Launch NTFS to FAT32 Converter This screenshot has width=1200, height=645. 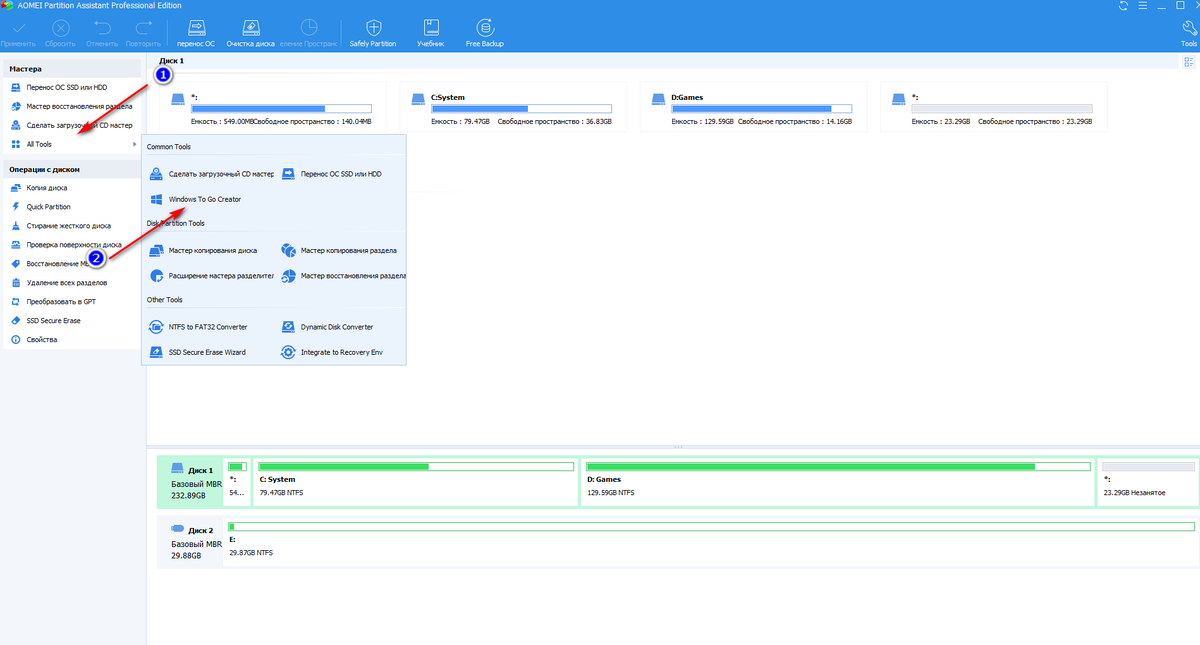(x=198, y=327)
